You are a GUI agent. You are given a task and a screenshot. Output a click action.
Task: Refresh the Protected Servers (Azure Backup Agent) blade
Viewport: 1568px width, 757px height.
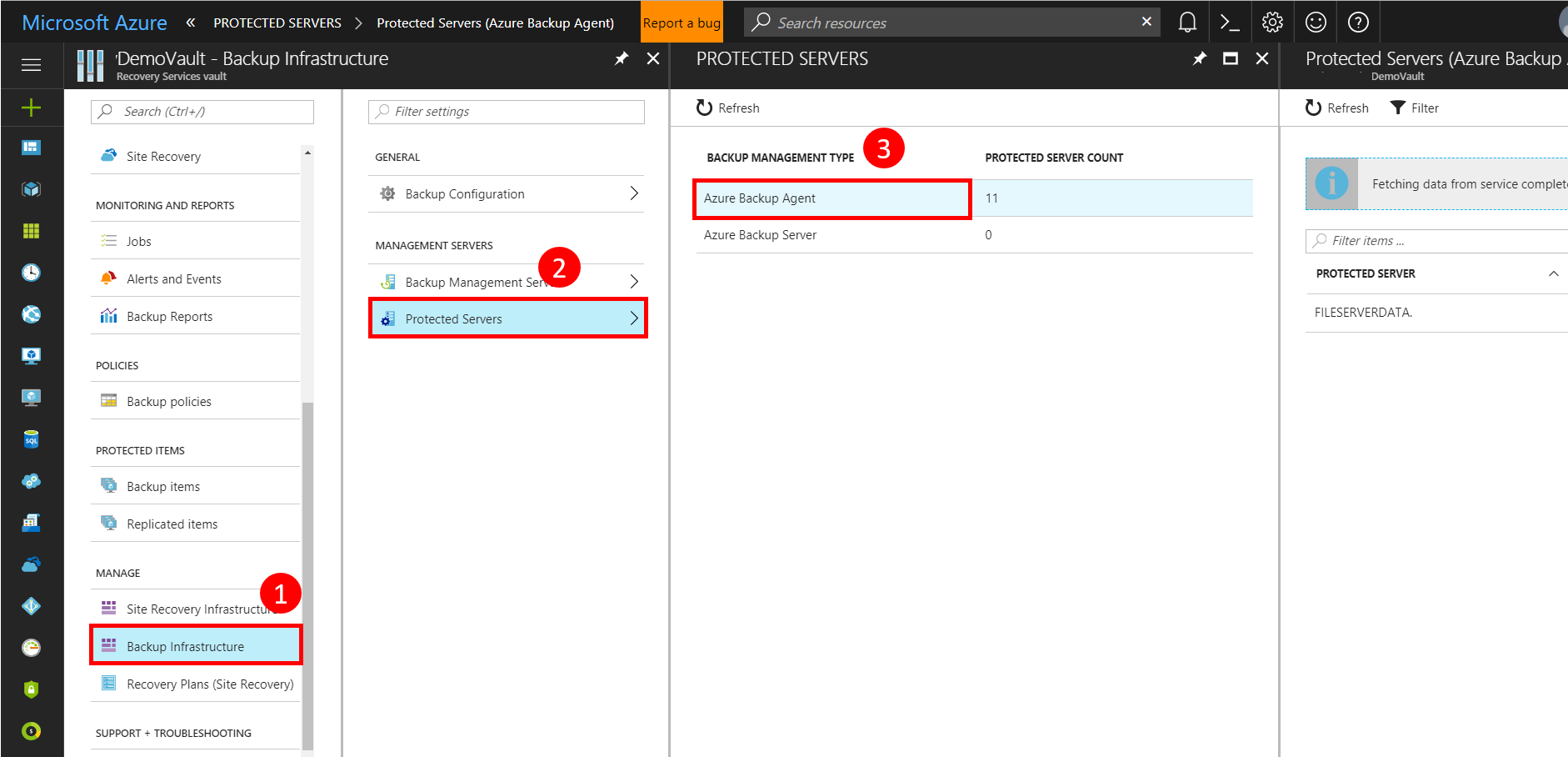1336,108
